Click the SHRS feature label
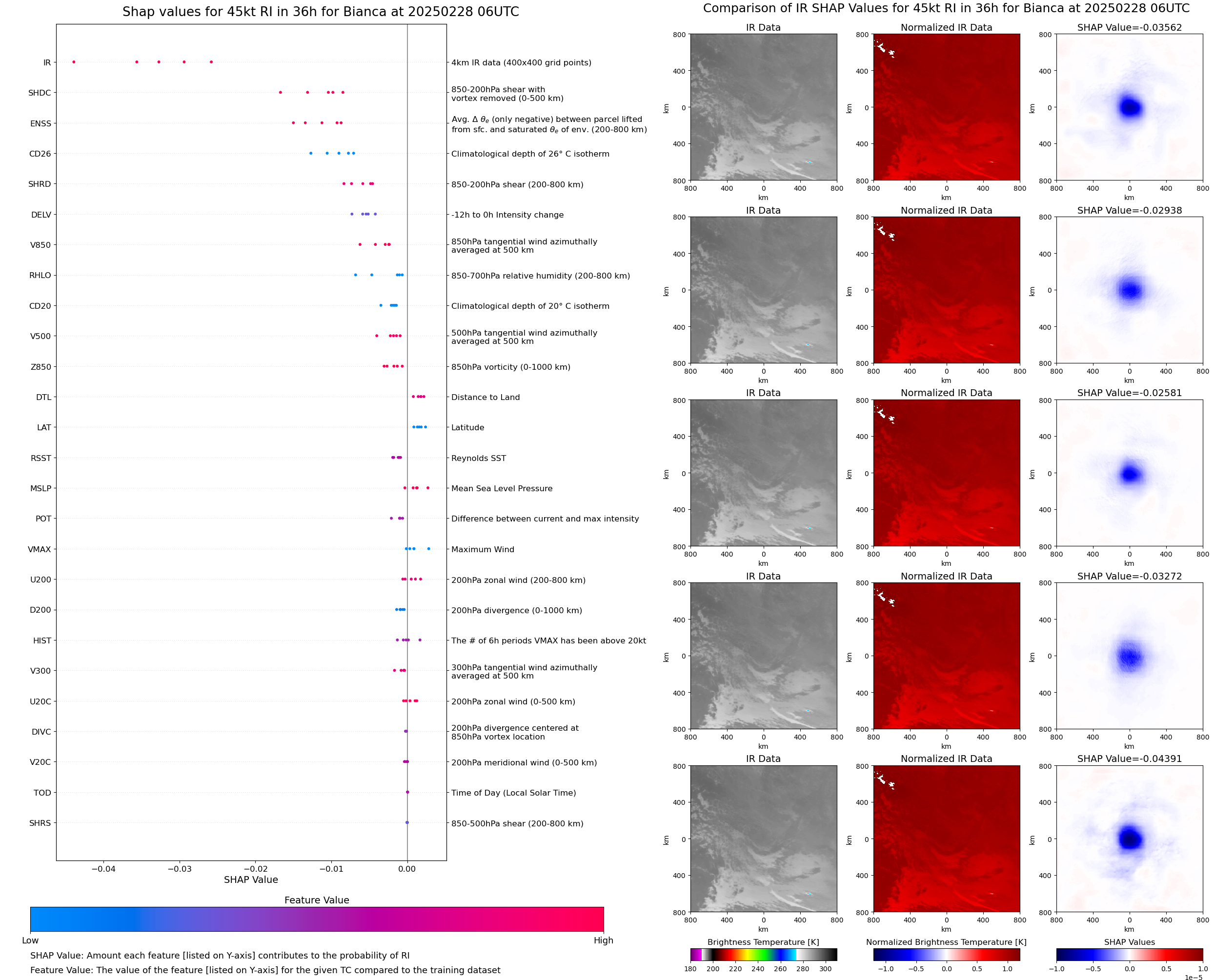Viewport: 1215px width, 980px height. pos(40,823)
